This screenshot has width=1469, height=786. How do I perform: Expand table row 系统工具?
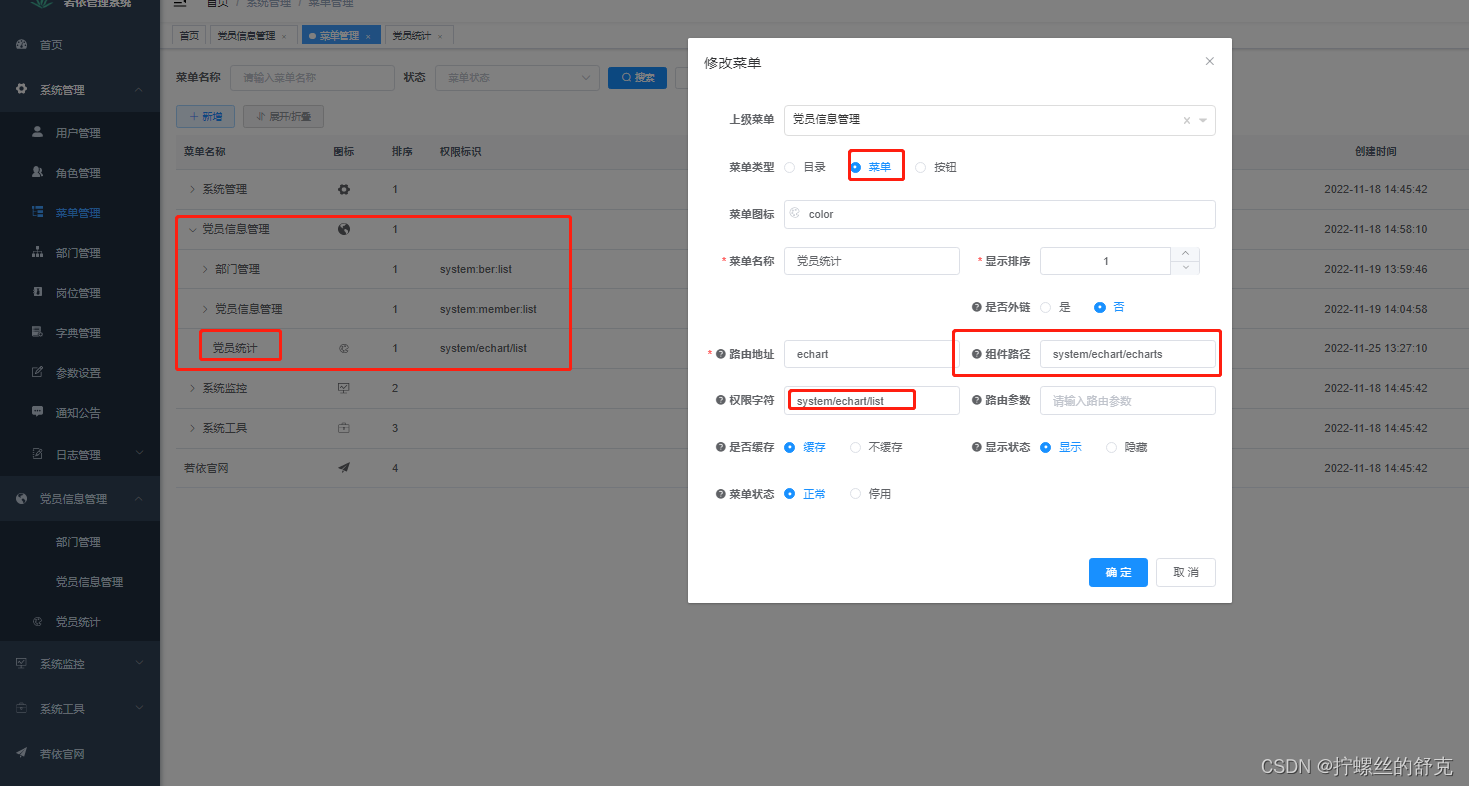[x=192, y=428]
